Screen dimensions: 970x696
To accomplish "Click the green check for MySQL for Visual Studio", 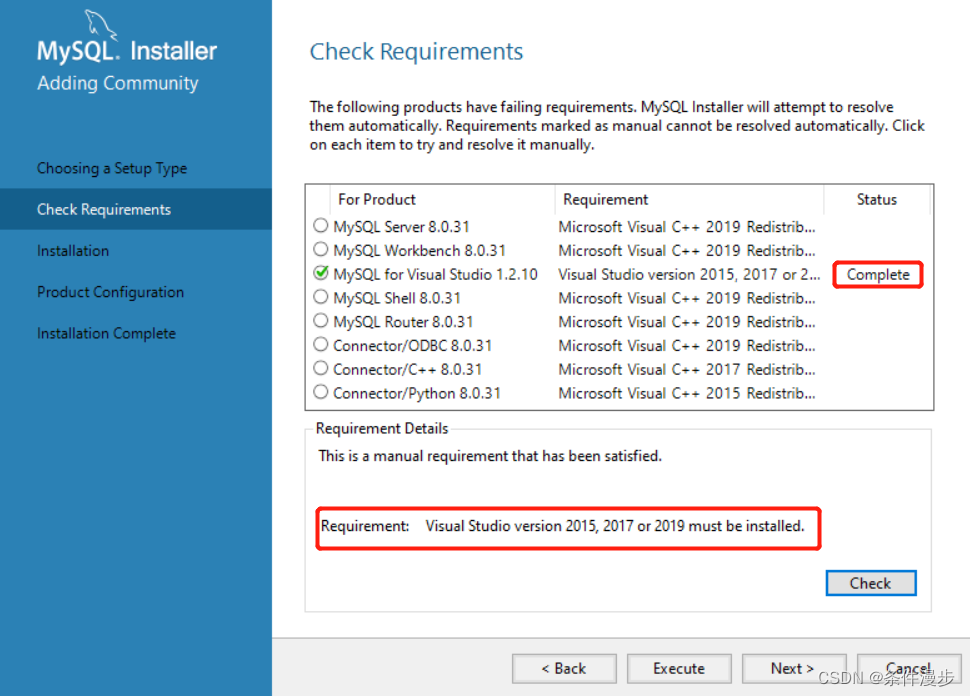I will 320,273.
